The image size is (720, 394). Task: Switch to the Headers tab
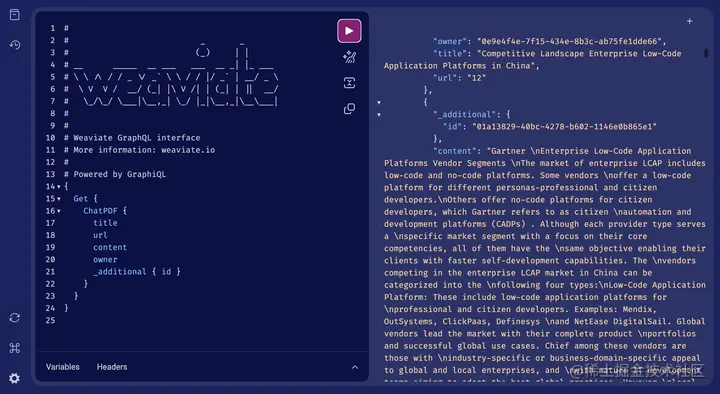click(x=112, y=367)
